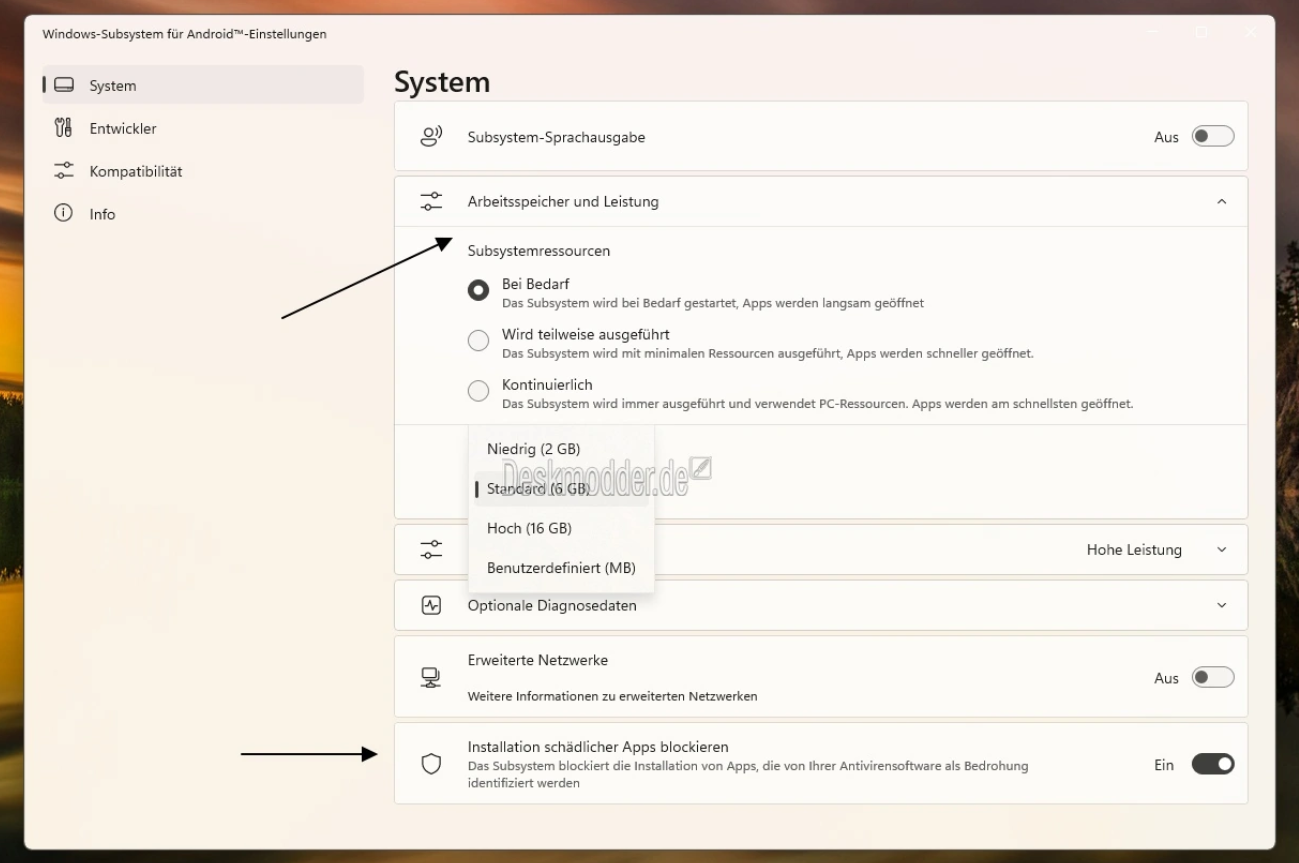Open Weitere Informationen zu erweiterten Netzwerken link
Viewport: 1299px width, 863px height.
click(612, 696)
